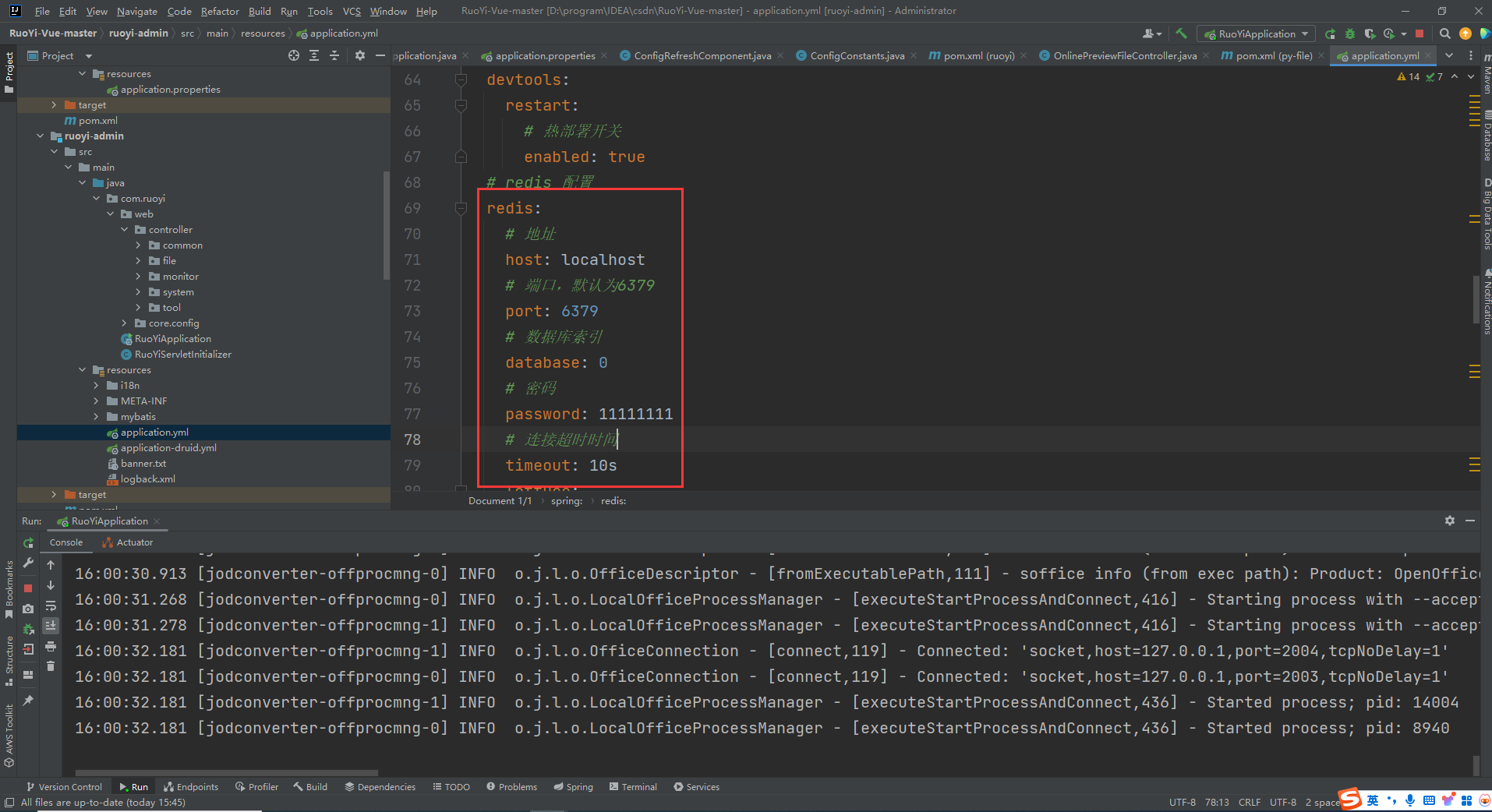Clear console with trash icon

pyautogui.click(x=51, y=665)
